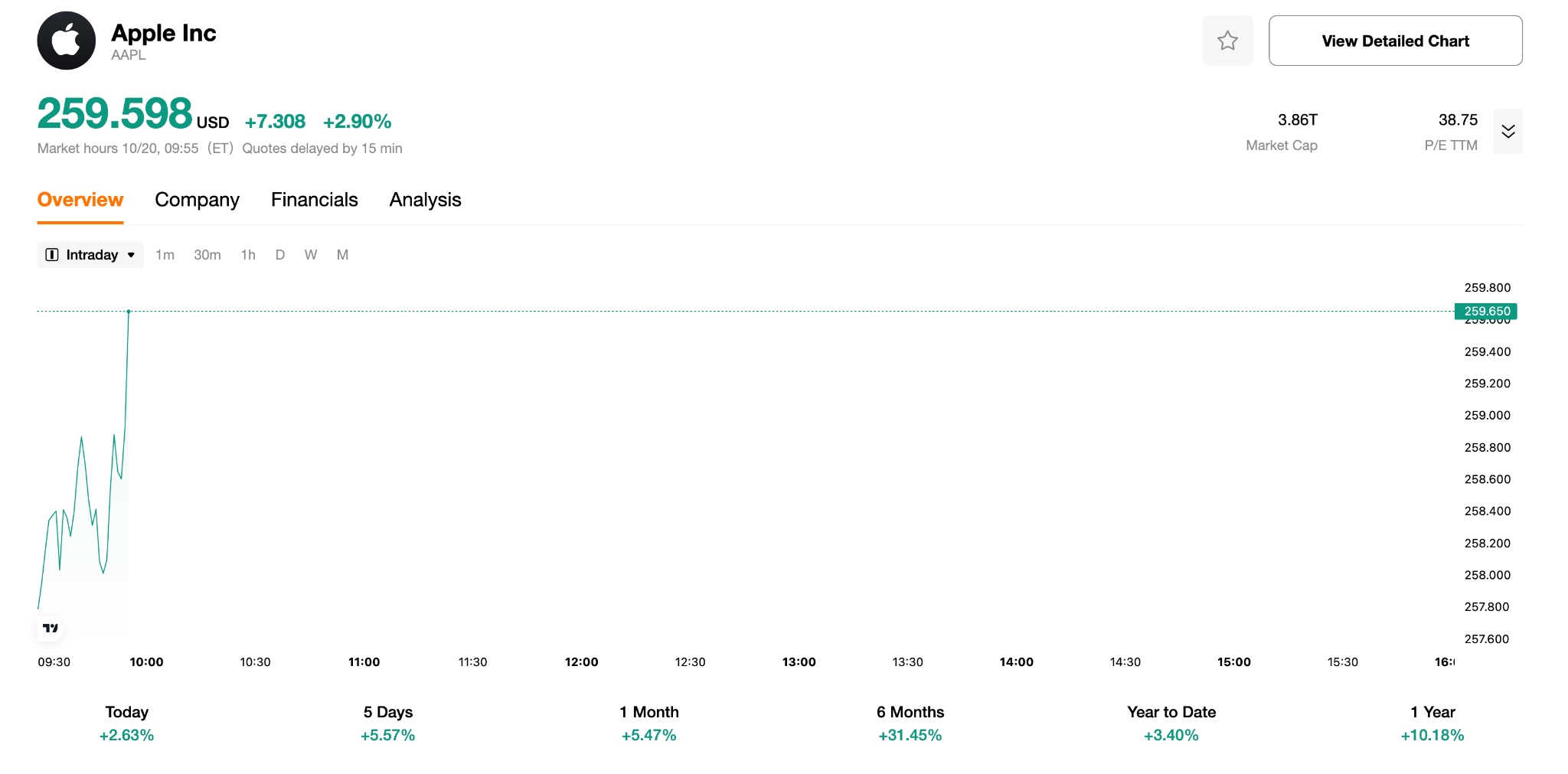Click the Apple logo icon
Screen dimensions: 1568x774
click(x=67, y=41)
